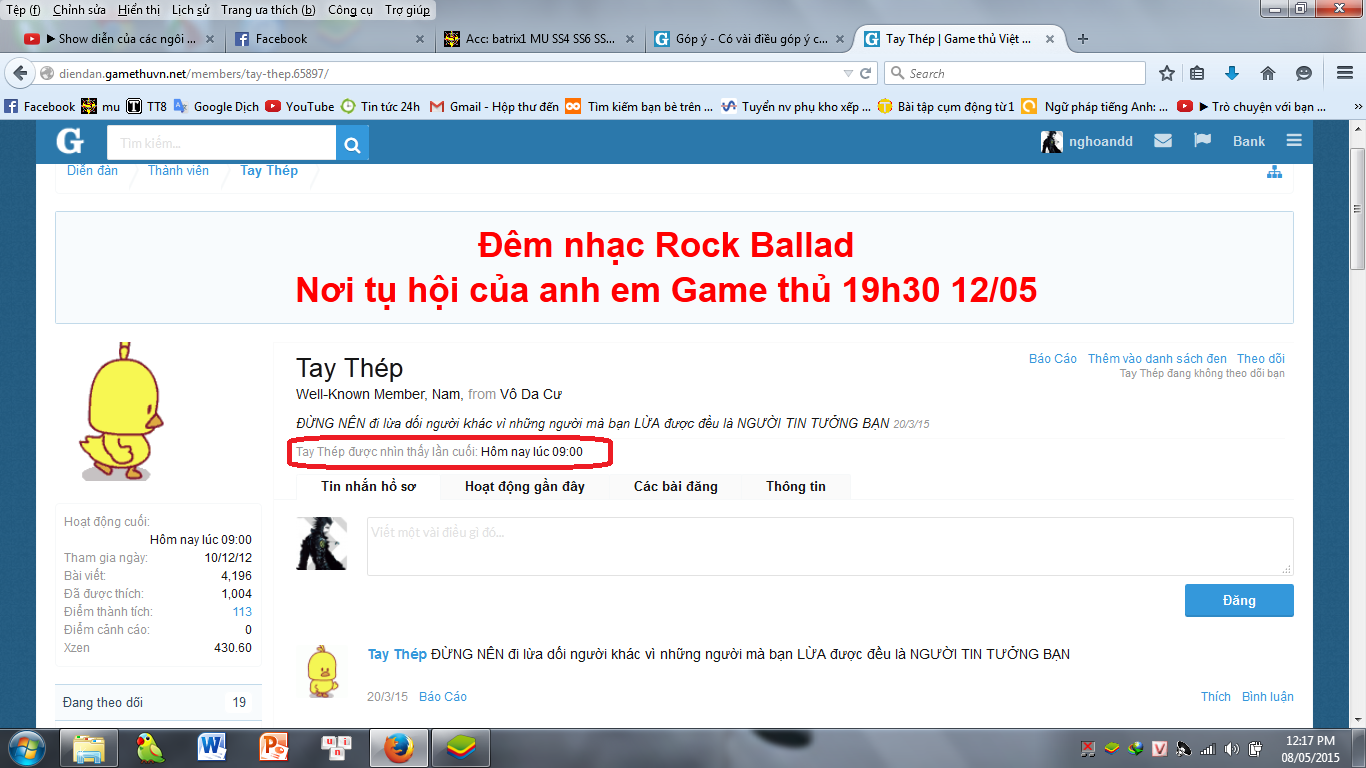Image resolution: width=1366 pixels, height=768 pixels.
Task: Switch to the 'Acc: batrix1 MU' browser tab
Action: point(537,39)
